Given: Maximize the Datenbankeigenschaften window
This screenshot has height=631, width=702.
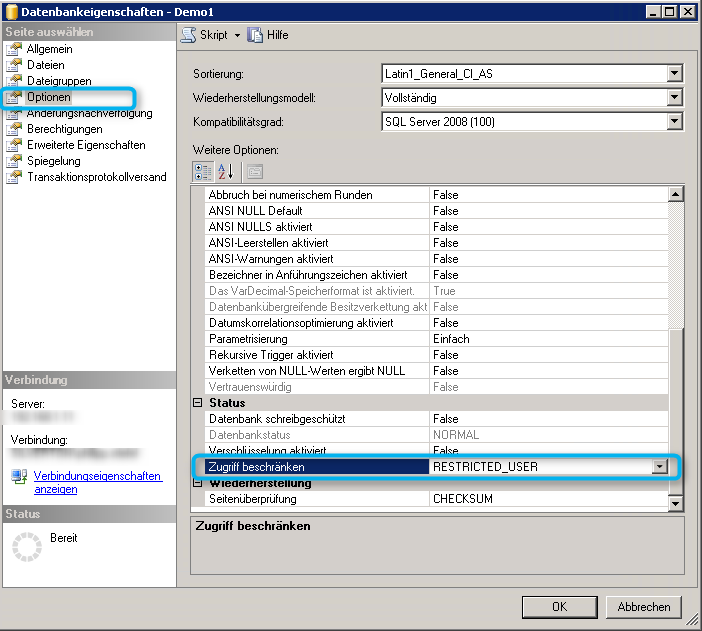Looking at the screenshot, I should 670,12.
